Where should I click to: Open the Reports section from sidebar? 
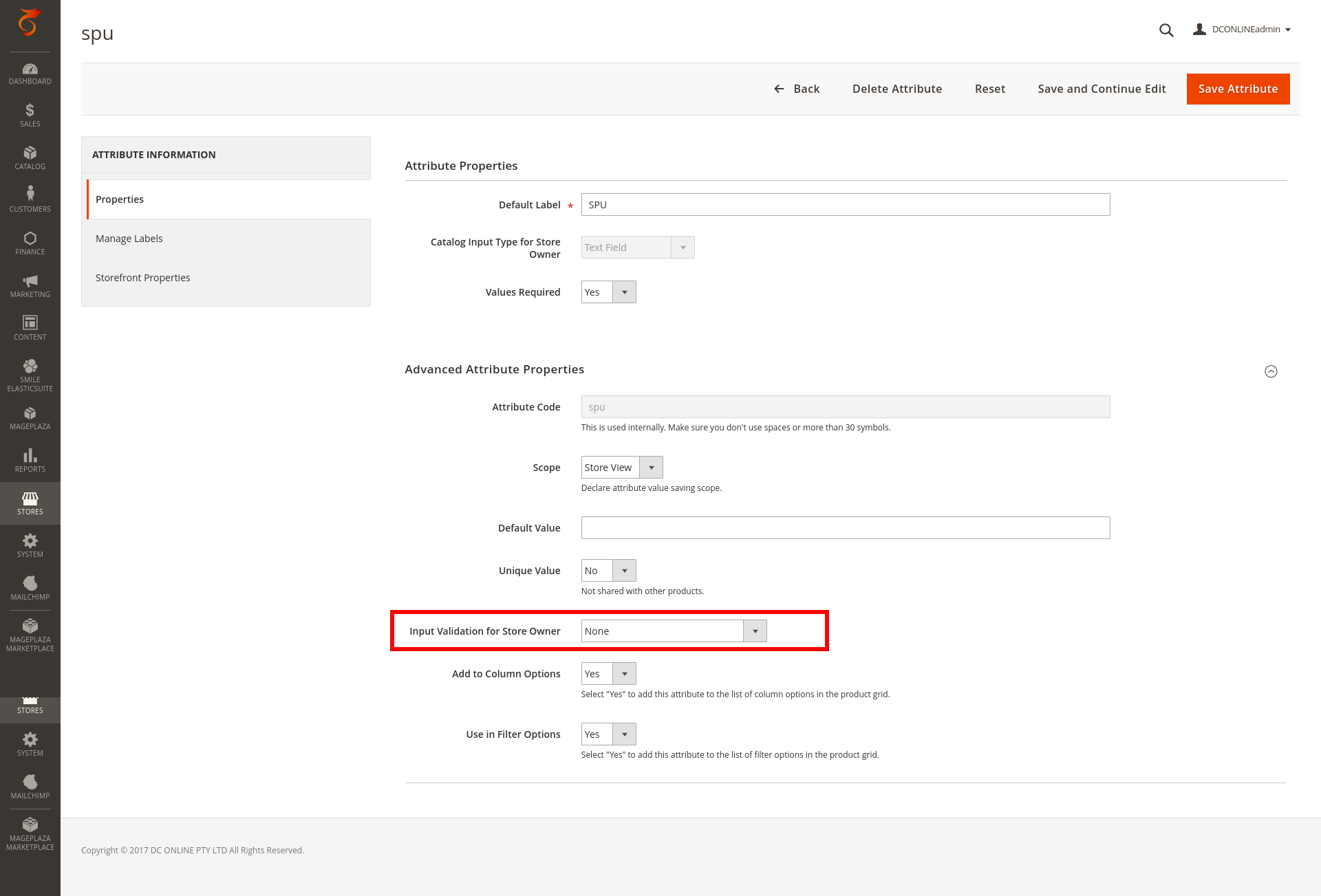point(30,459)
